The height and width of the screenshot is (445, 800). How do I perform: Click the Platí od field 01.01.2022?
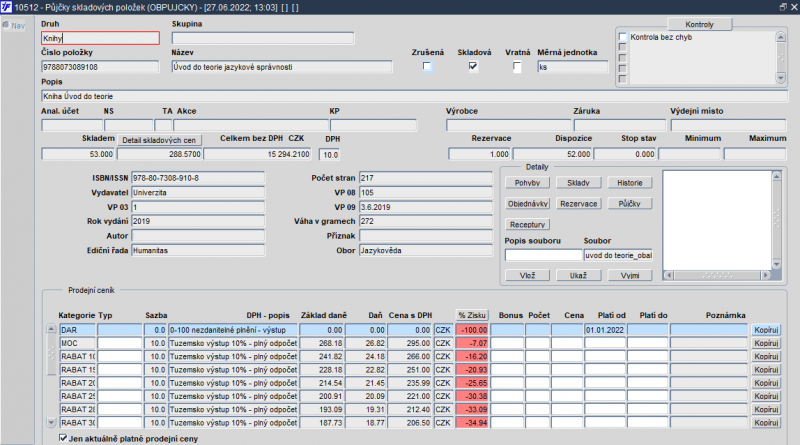tap(605, 330)
